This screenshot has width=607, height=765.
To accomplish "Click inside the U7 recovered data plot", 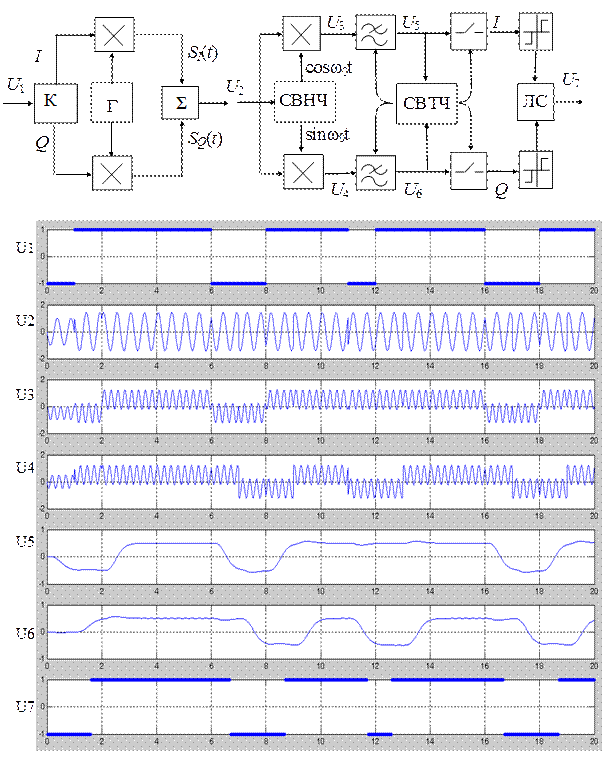I will (x=321, y=707).
